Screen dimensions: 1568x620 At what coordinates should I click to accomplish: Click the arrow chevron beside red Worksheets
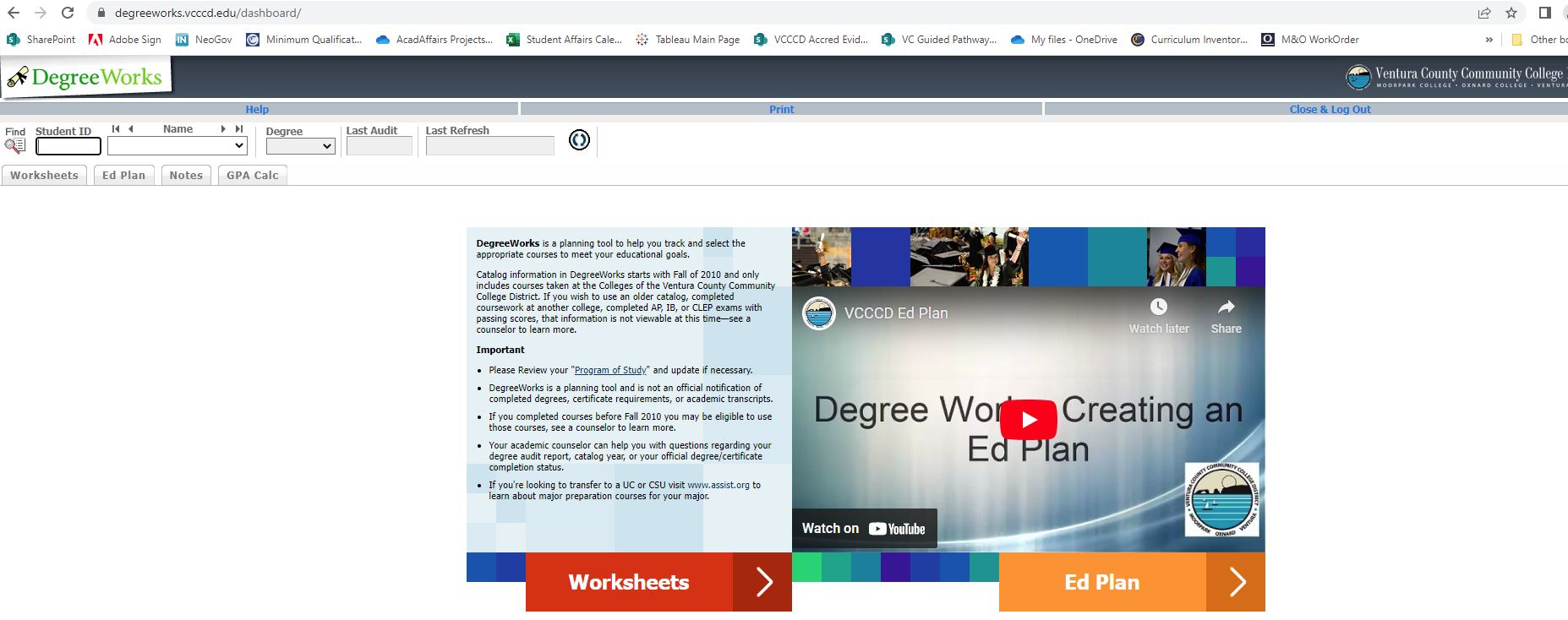tap(763, 582)
